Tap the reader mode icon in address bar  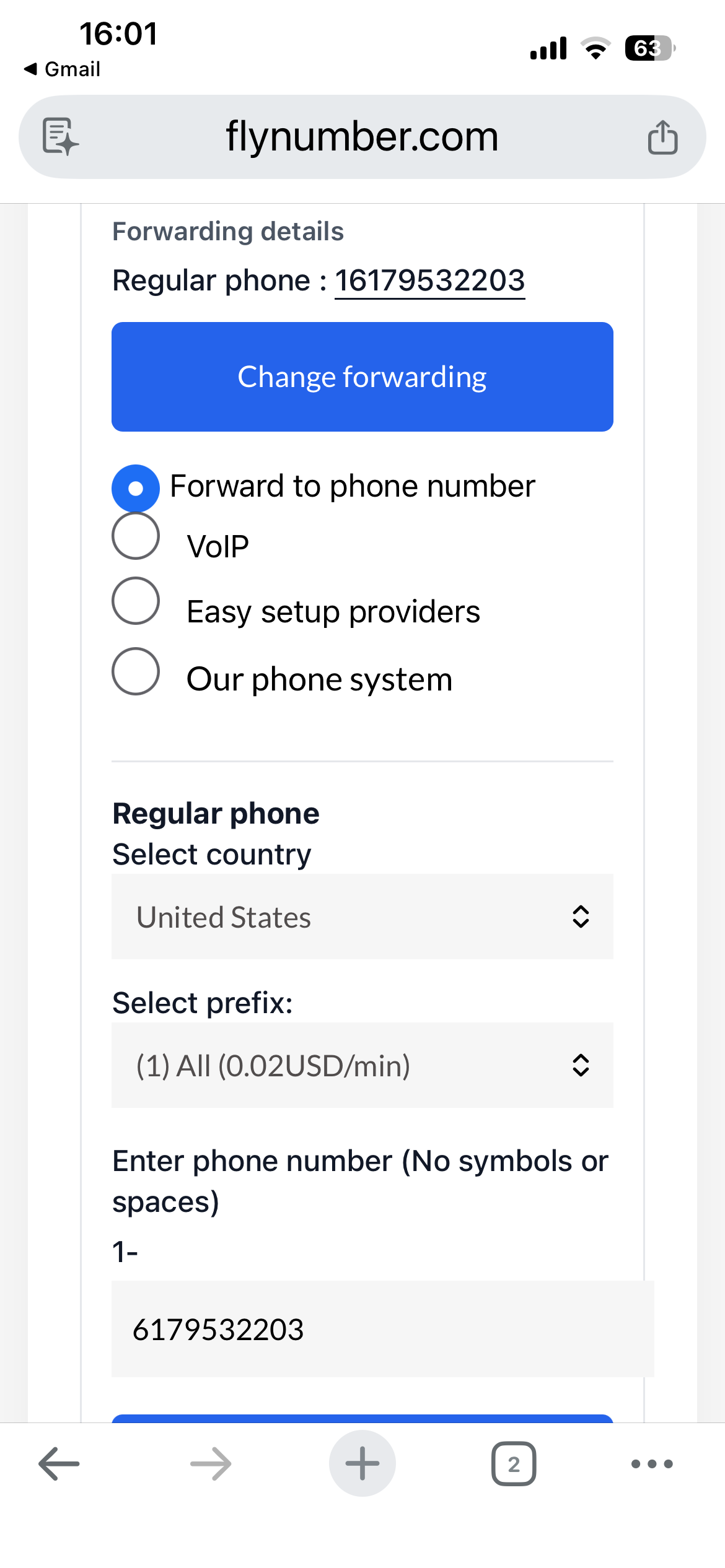tap(60, 136)
